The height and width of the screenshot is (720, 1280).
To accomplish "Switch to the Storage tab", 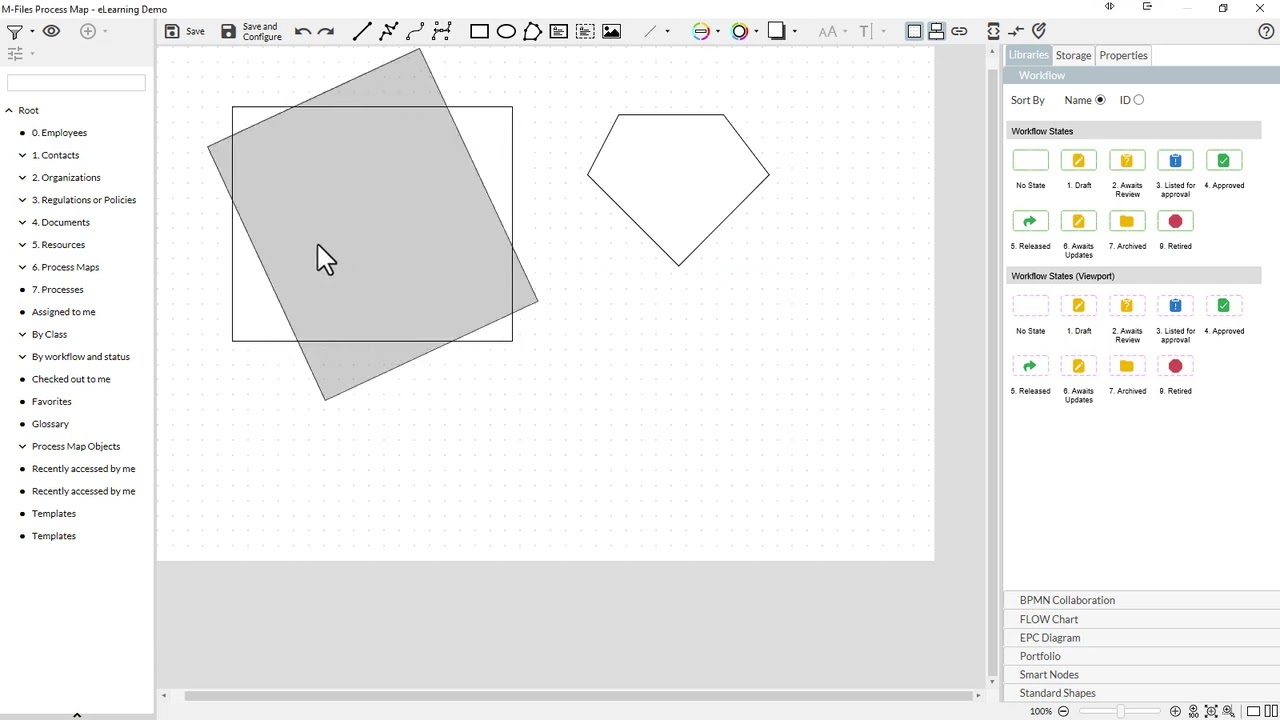I will (1073, 56).
